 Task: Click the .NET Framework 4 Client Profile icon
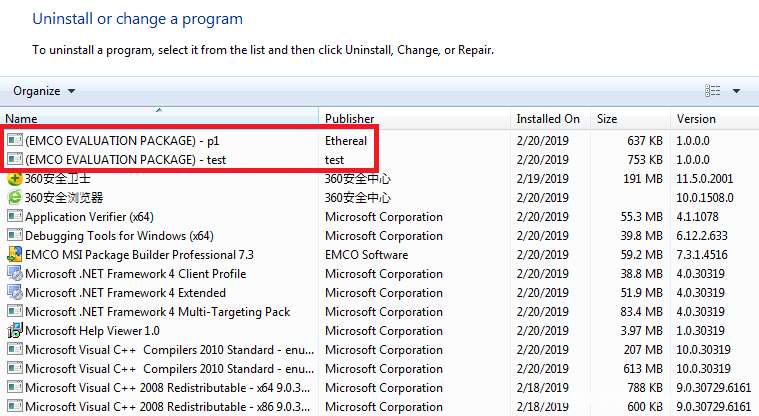15,274
